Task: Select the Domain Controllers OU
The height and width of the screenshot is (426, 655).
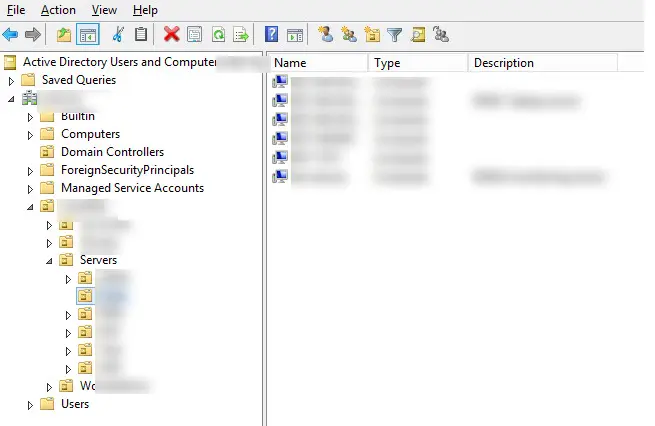Action: (112, 152)
